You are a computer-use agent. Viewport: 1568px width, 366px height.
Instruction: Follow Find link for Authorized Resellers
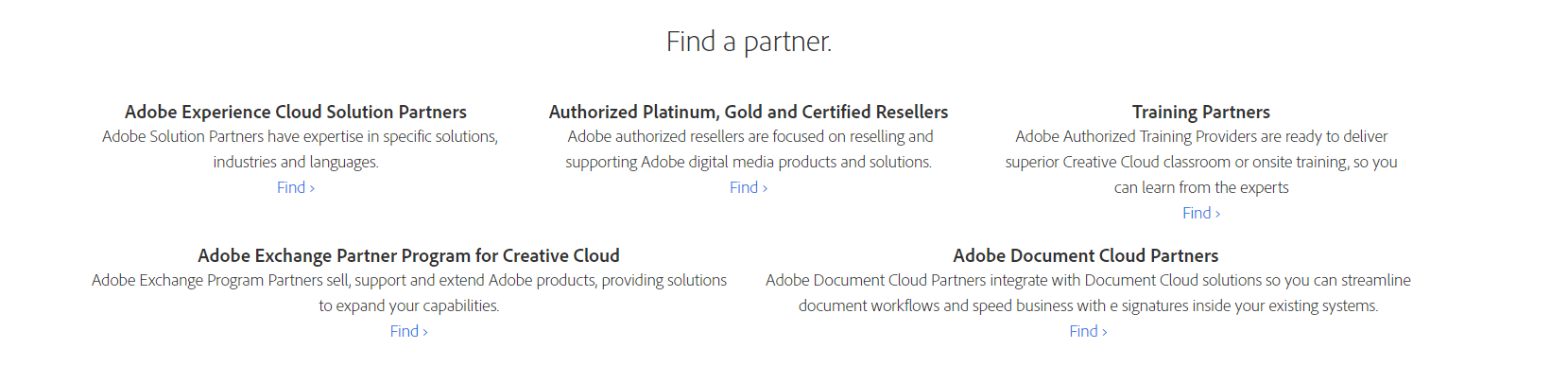point(749,187)
